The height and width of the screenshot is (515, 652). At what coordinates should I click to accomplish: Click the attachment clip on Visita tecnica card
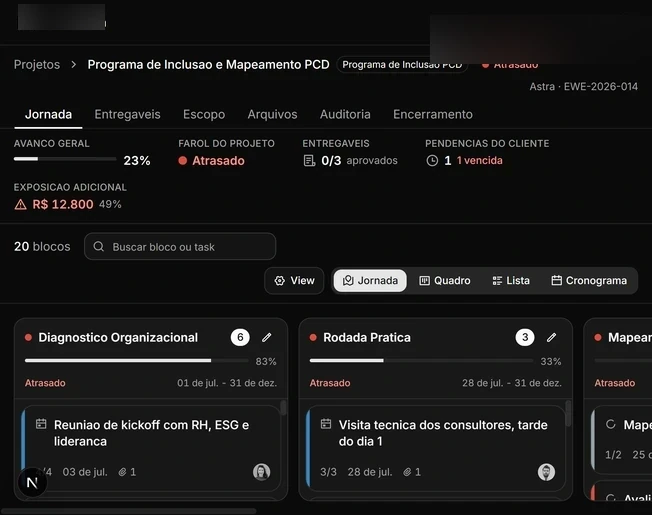(x=407, y=472)
